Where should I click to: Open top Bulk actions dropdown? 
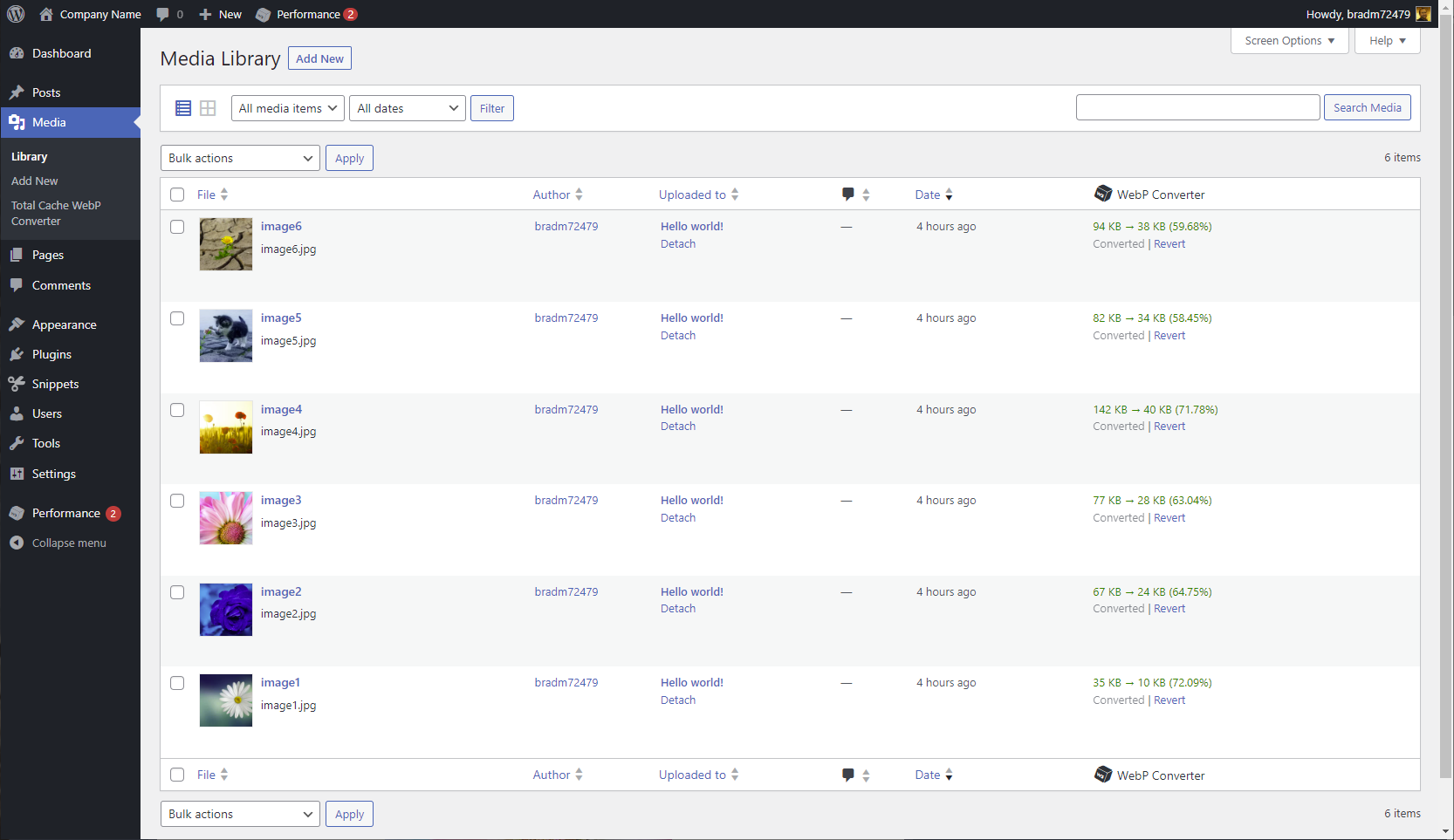[240, 158]
